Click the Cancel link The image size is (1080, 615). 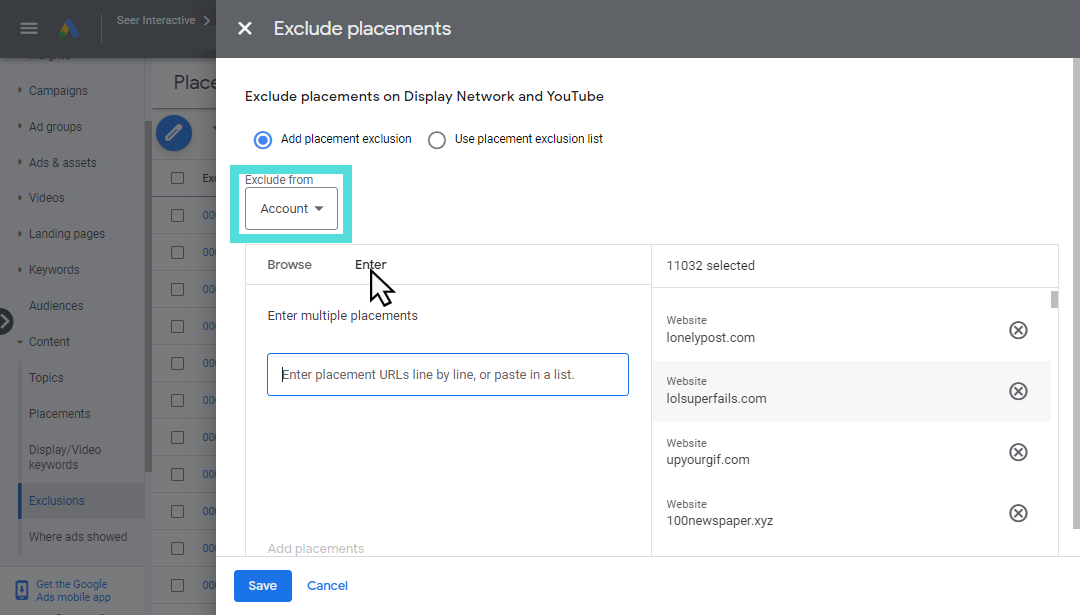coord(327,586)
